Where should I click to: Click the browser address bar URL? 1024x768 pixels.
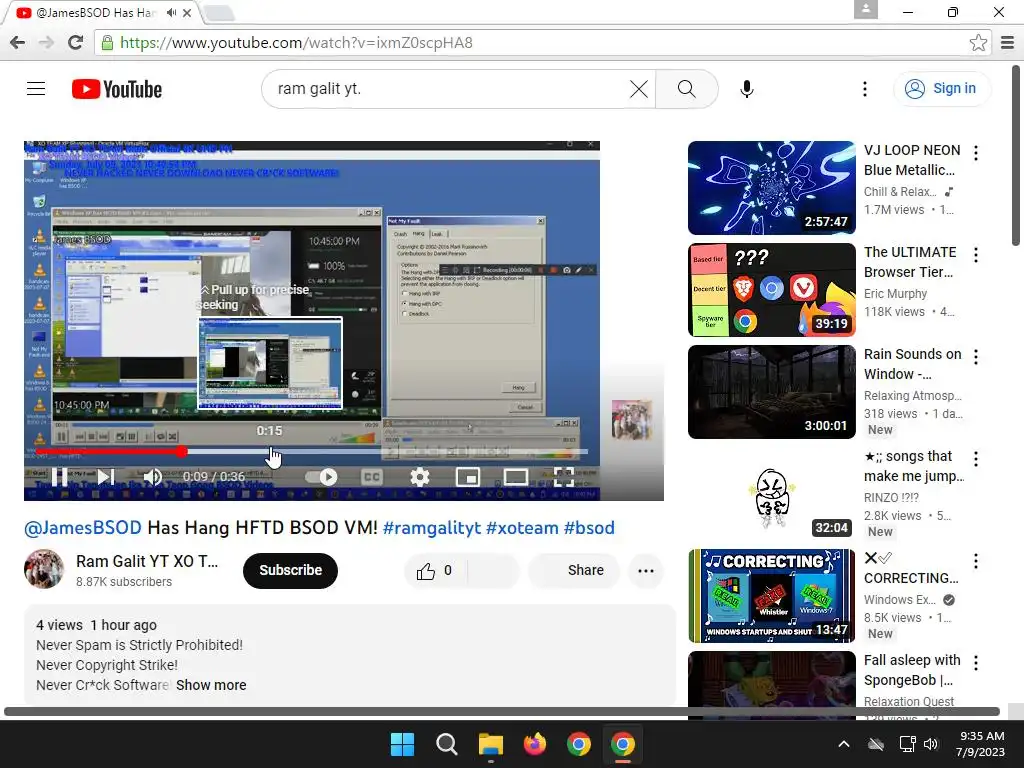pyautogui.click(x=296, y=43)
